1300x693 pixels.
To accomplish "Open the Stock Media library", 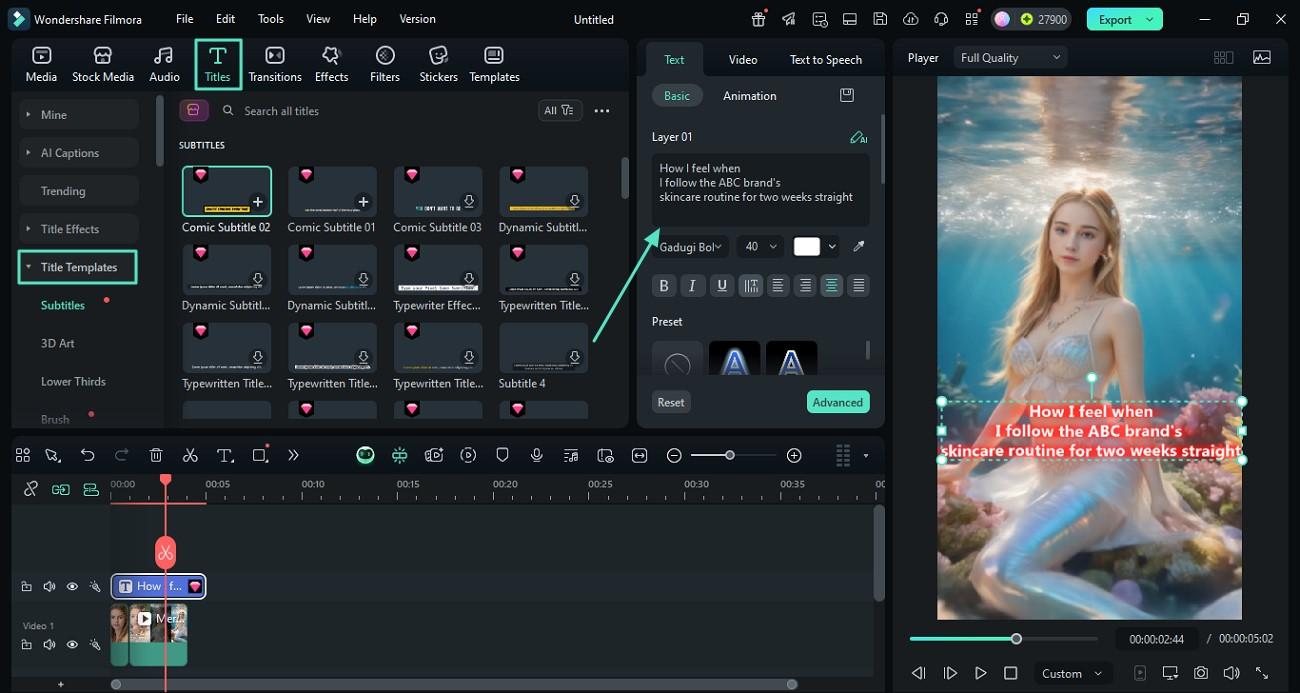I will coord(102,64).
